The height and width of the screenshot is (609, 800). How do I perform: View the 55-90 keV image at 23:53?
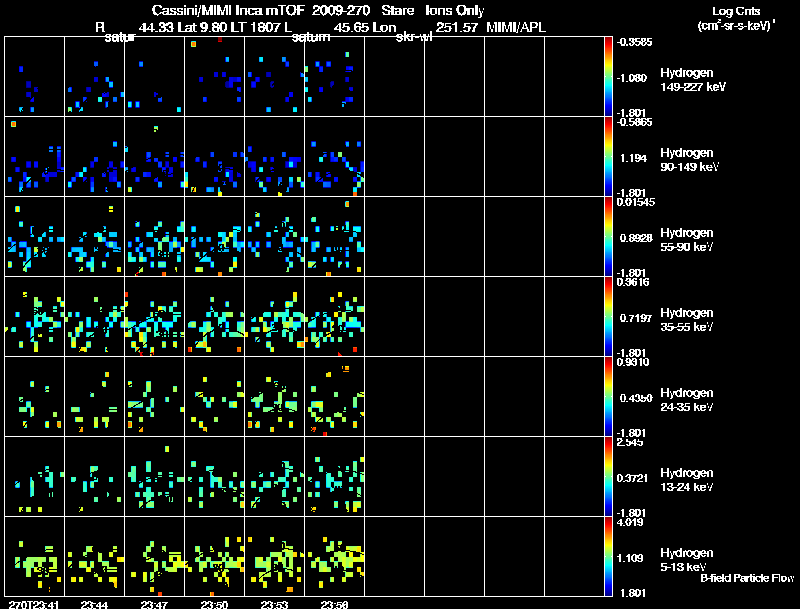pos(274,237)
